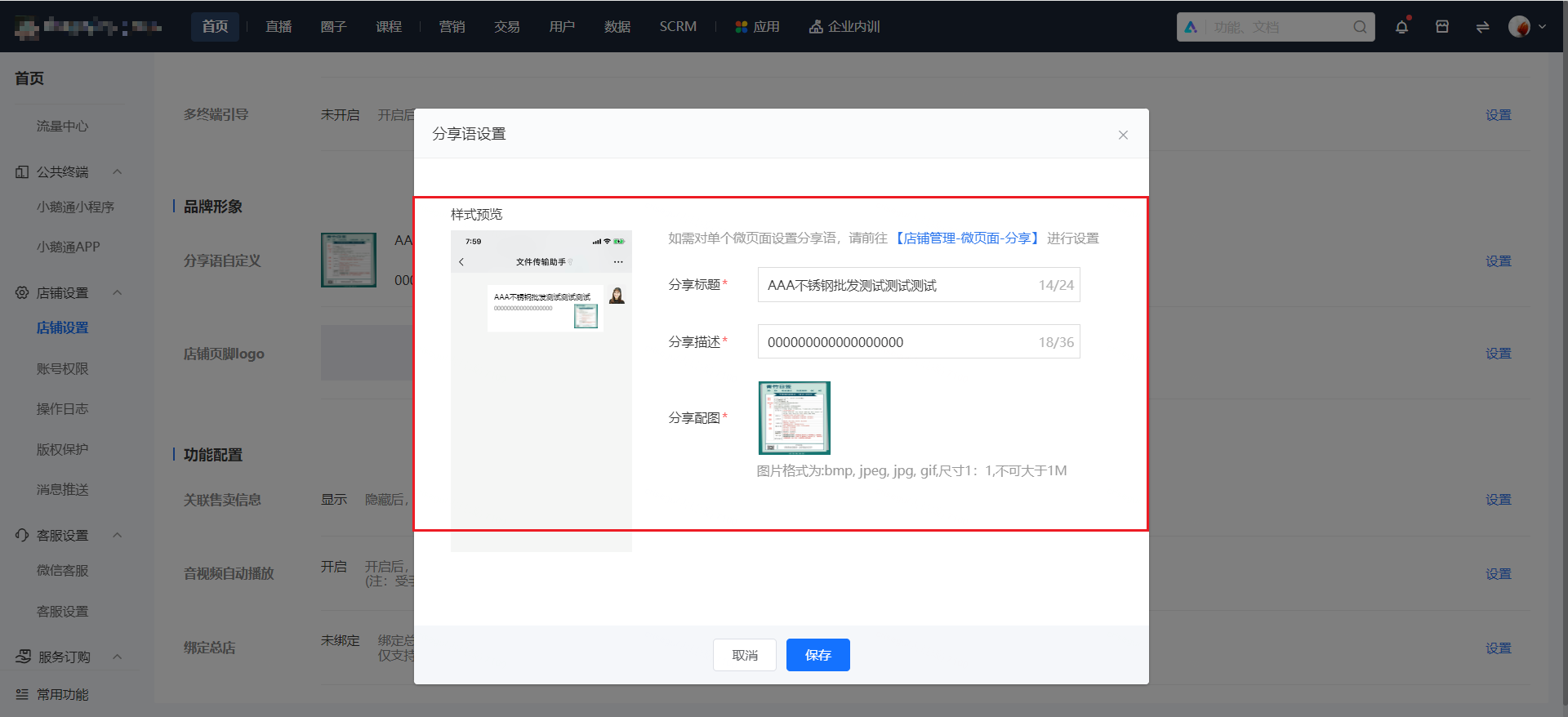Open the 店铺管理-微页面-分享 link
Viewport: 1568px width, 717px height.
tap(967, 238)
